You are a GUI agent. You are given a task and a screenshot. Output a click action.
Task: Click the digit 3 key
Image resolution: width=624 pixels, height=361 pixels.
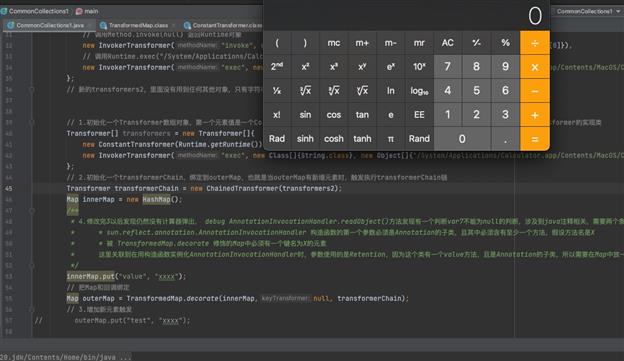click(x=505, y=115)
